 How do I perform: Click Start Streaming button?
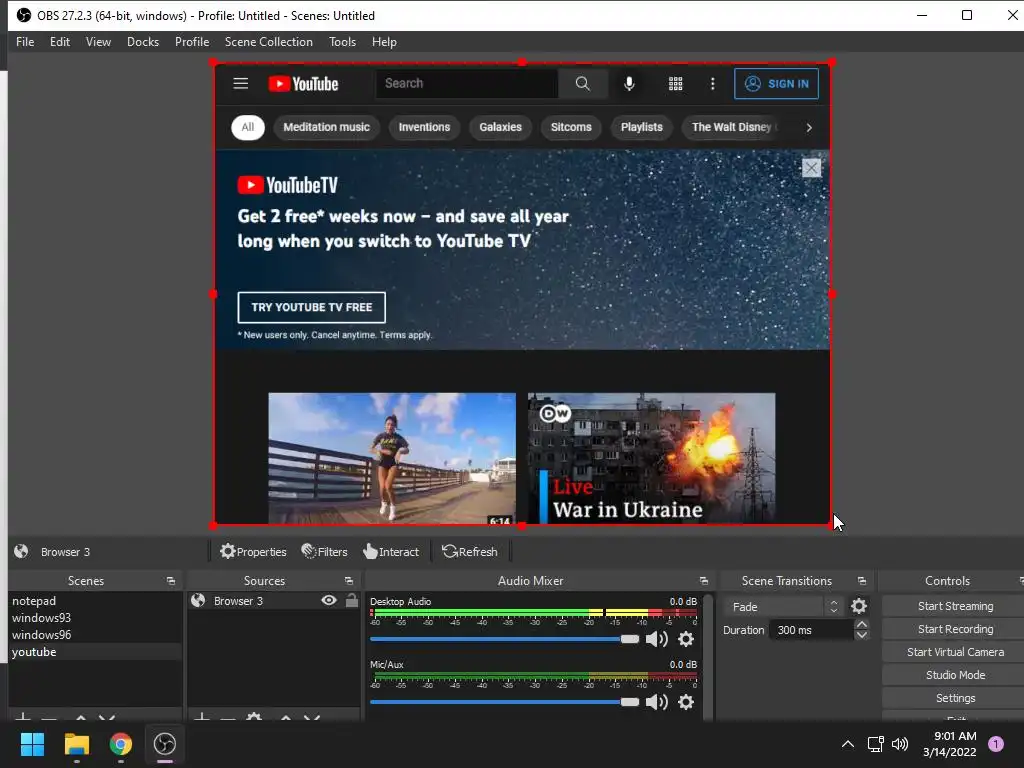(x=955, y=606)
